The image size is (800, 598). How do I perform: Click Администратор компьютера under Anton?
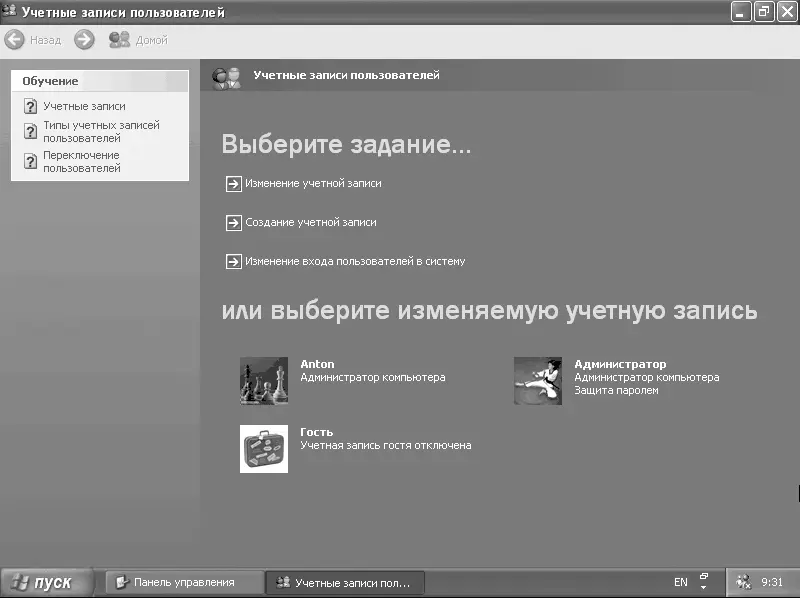[372, 377]
